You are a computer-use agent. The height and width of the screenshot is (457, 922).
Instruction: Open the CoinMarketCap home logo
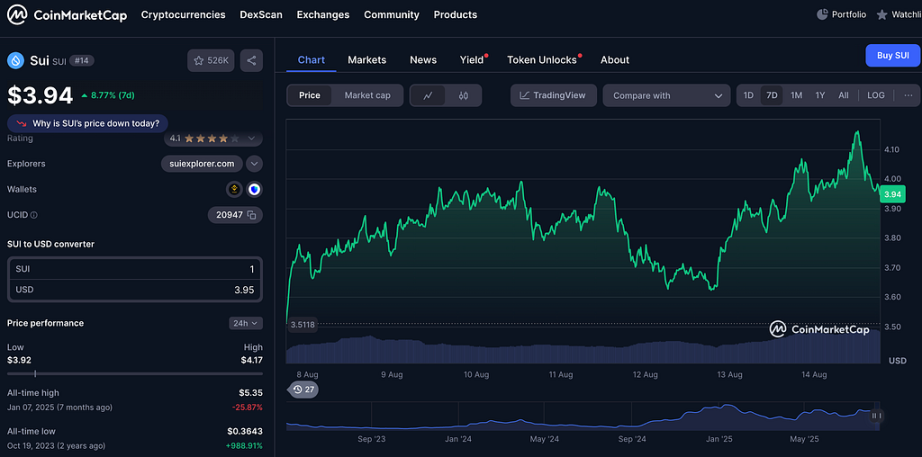pyautogui.click(x=67, y=15)
